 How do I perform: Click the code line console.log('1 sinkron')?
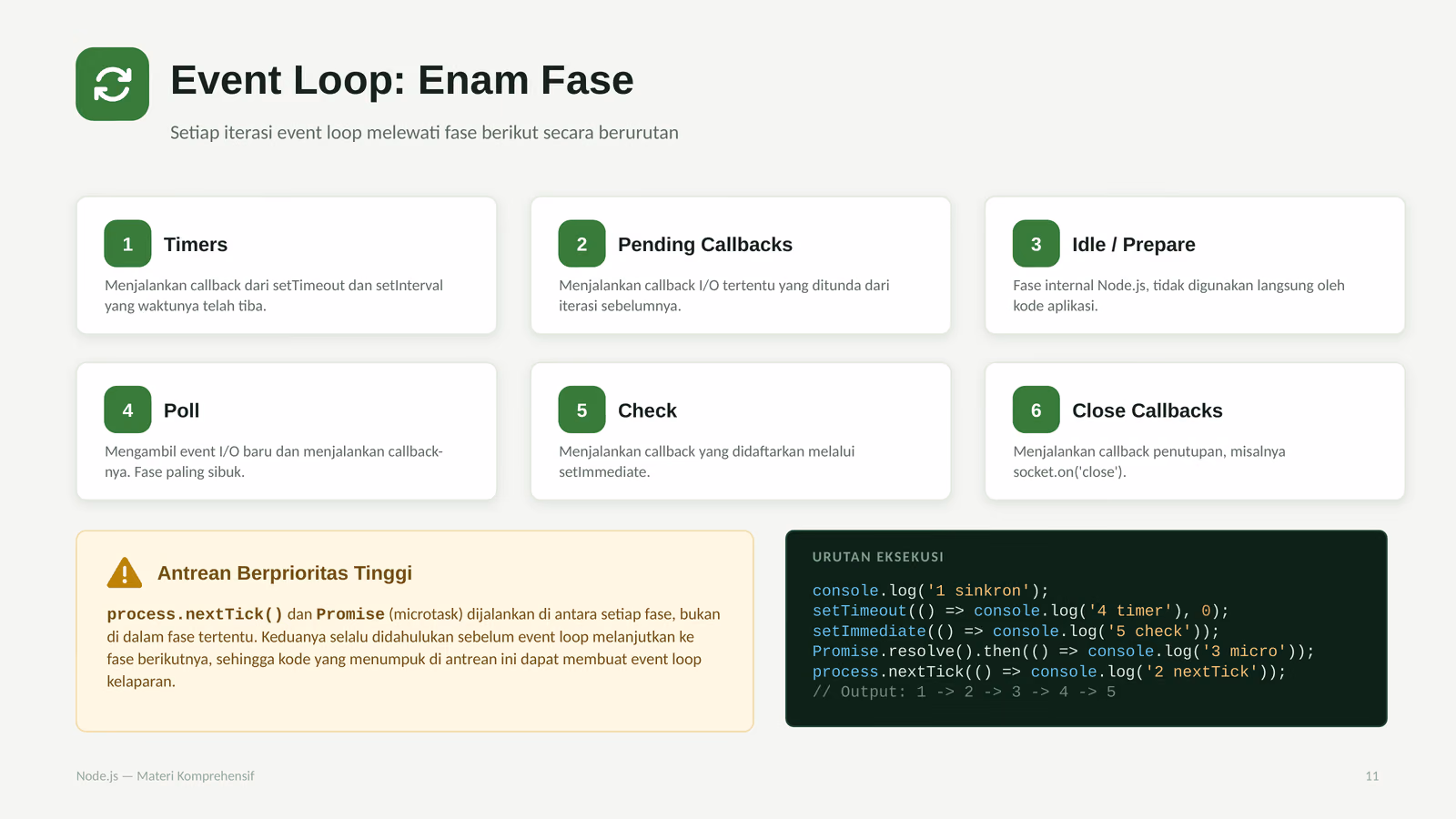pyautogui.click(x=931, y=591)
